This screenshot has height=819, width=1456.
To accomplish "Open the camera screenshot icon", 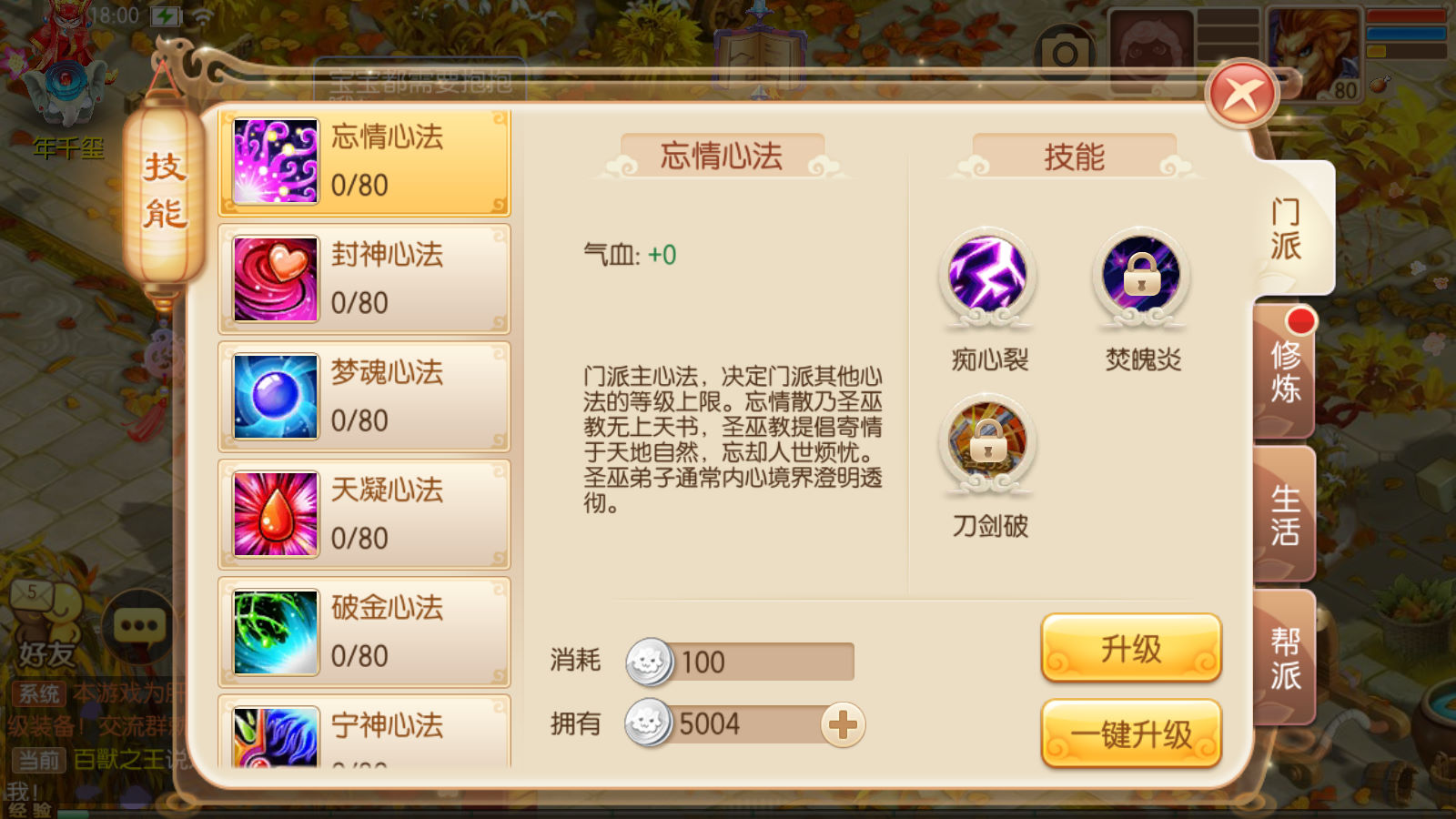I will 1066,53.
